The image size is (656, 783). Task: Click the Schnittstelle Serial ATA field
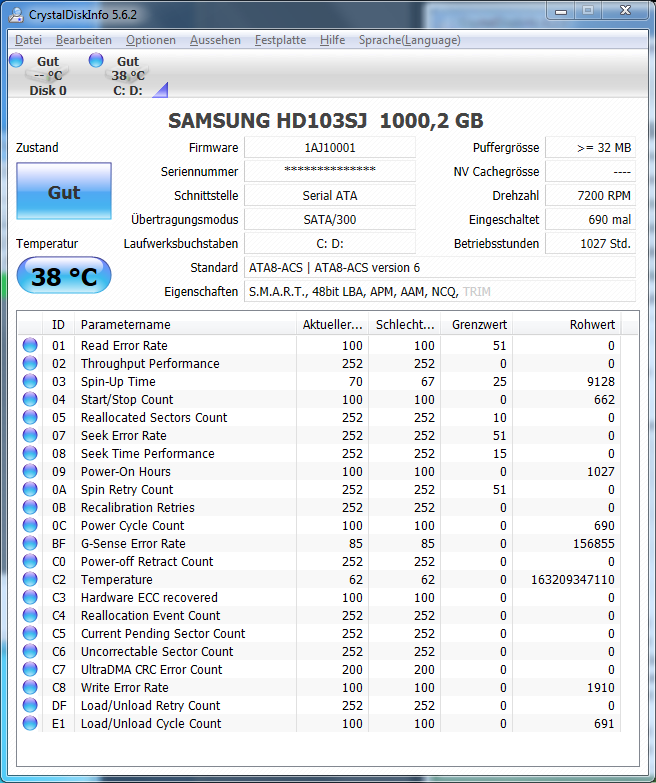click(330, 195)
